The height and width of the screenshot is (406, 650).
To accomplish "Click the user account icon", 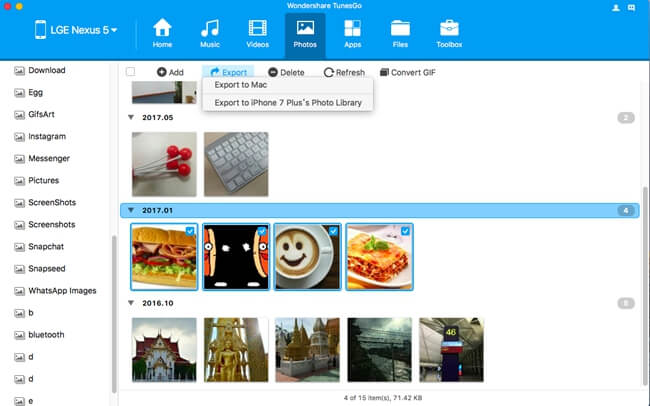I will click(x=616, y=7).
